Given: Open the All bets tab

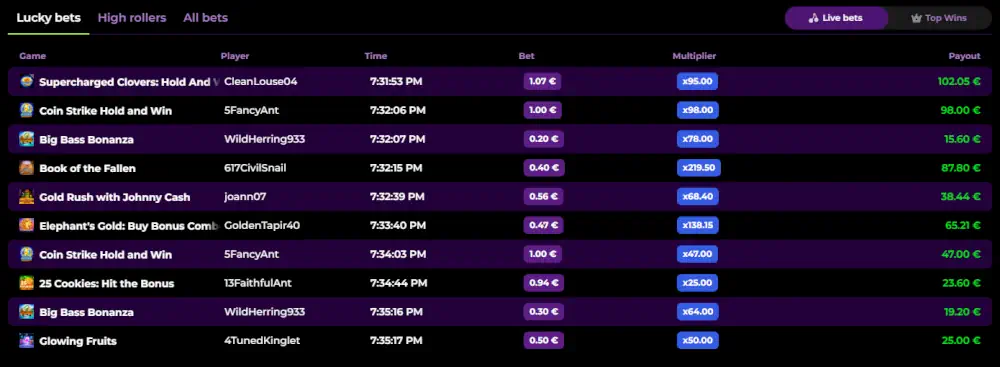Looking at the screenshot, I should coord(205,18).
